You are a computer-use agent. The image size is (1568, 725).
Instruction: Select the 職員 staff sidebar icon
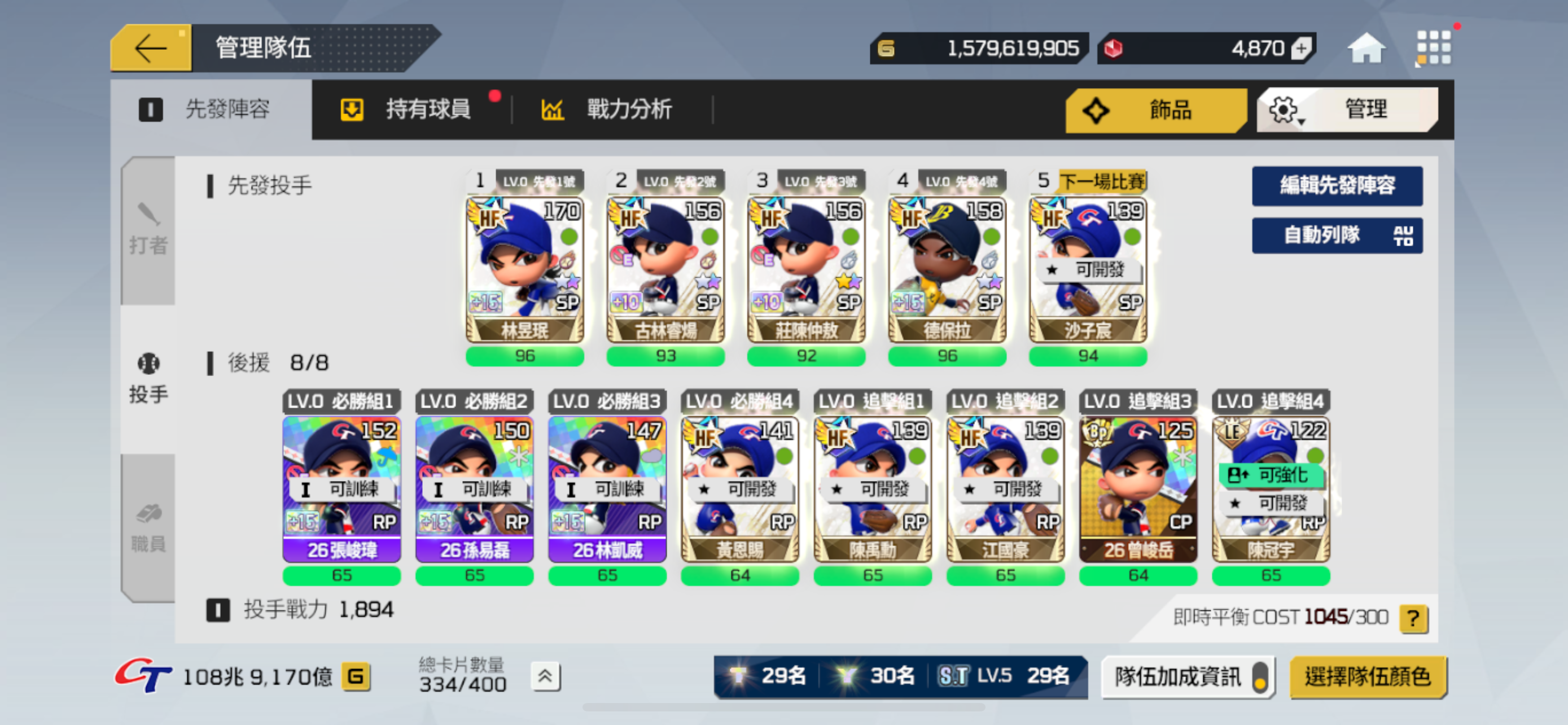(148, 528)
